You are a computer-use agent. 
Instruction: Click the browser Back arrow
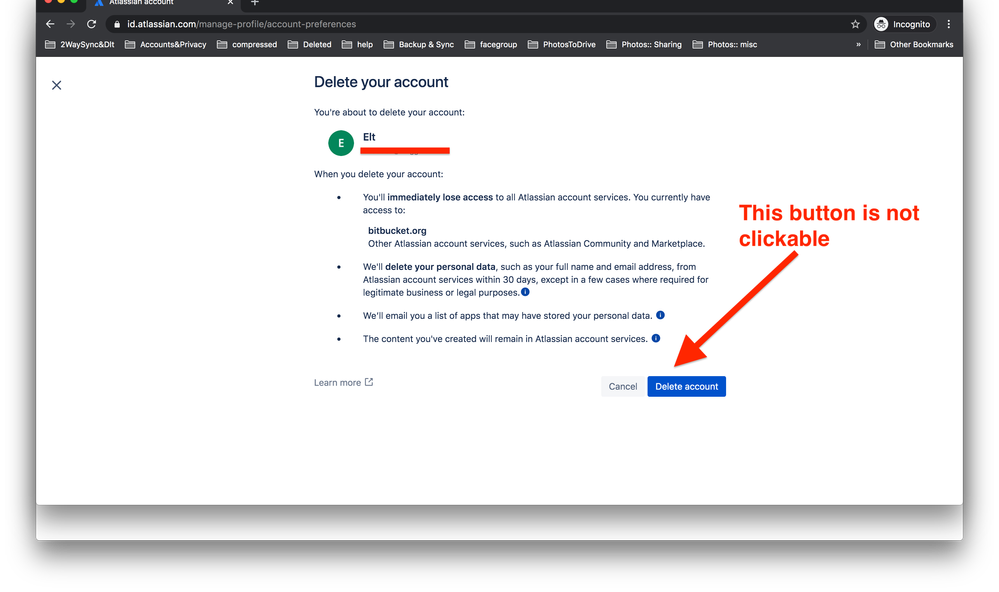click(50, 24)
